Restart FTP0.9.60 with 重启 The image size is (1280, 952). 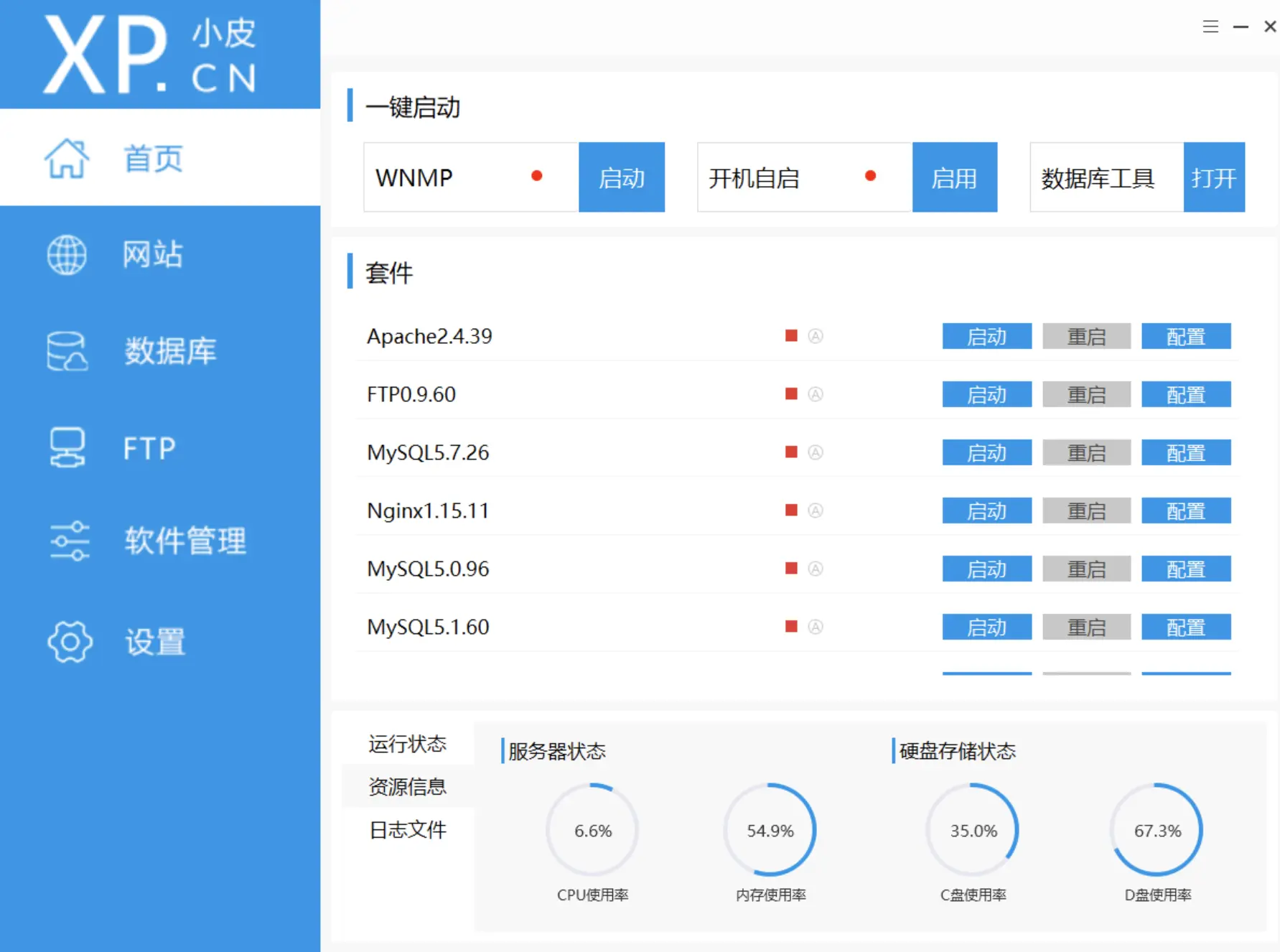click(x=1087, y=394)
